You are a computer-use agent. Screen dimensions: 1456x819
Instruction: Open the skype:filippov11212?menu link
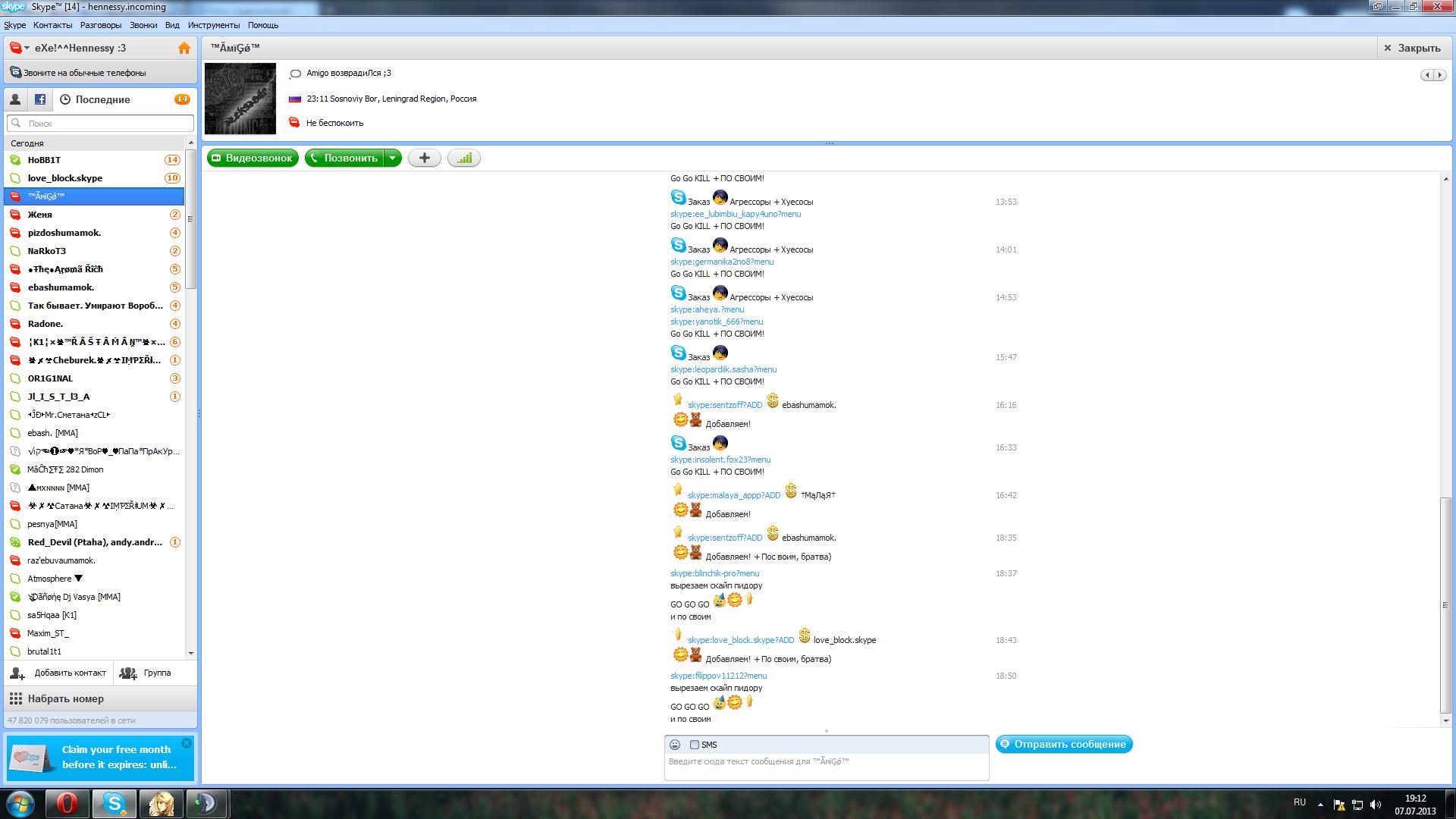(x=718, y=676)
